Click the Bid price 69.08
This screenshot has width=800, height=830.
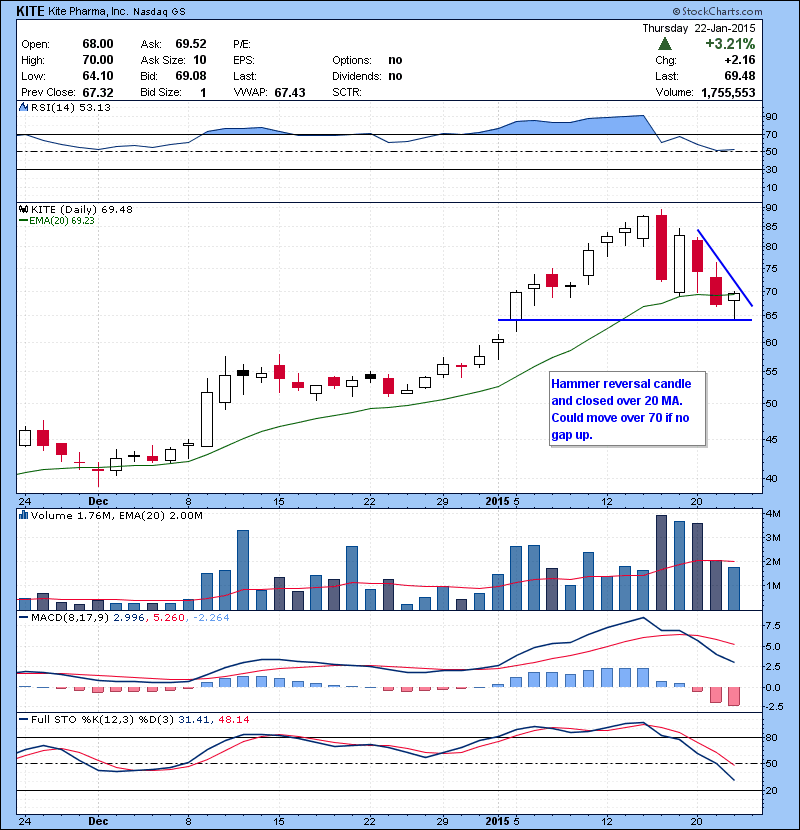[191, 76]
